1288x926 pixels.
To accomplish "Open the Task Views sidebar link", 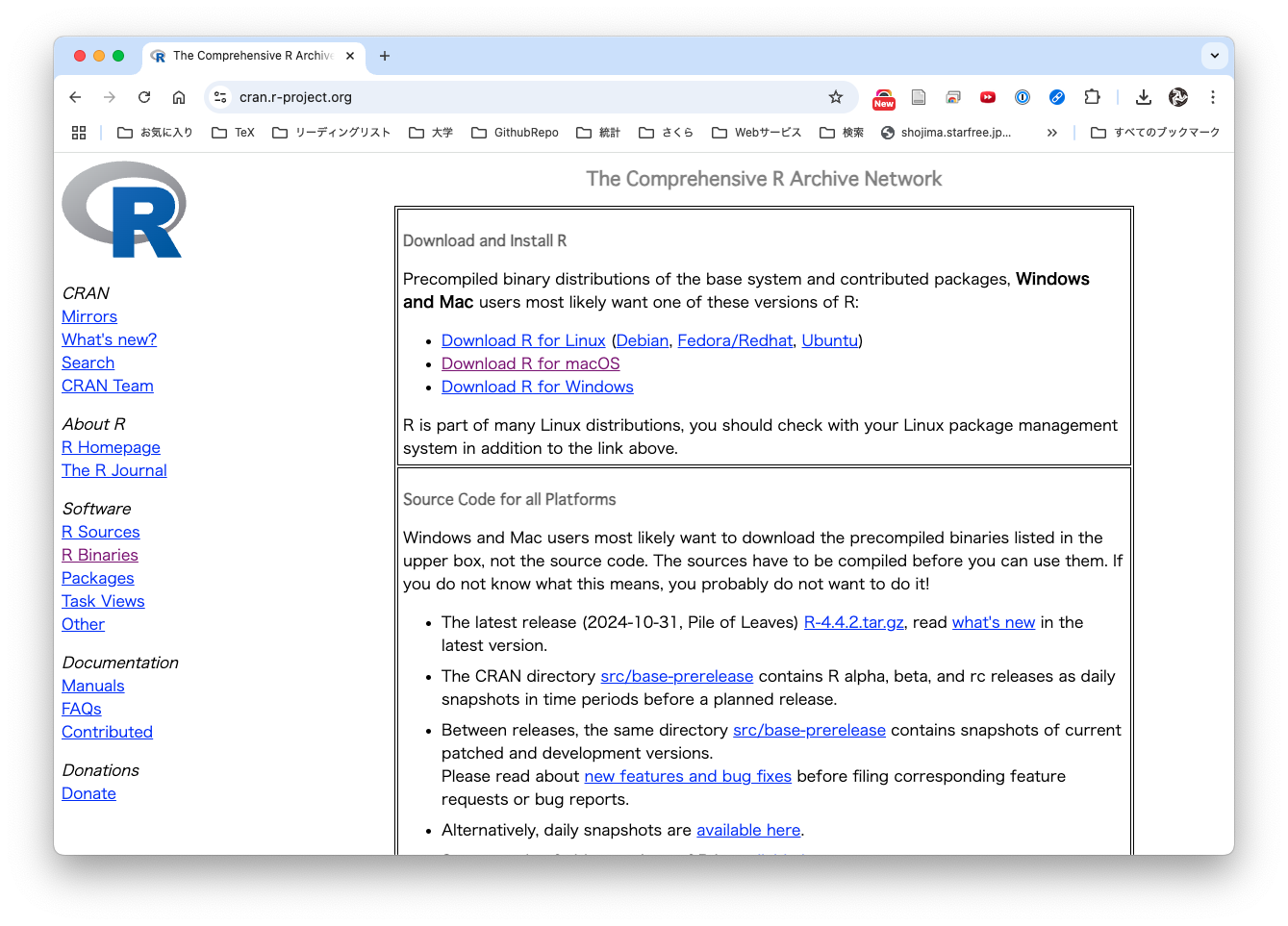I will [103, 601].
